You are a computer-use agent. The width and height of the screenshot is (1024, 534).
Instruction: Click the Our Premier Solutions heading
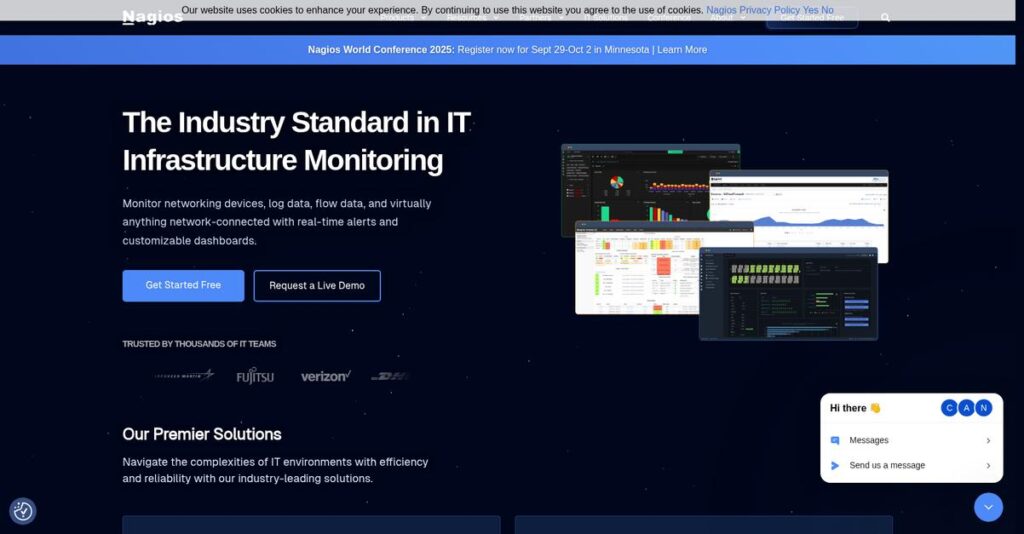[202, 434]
